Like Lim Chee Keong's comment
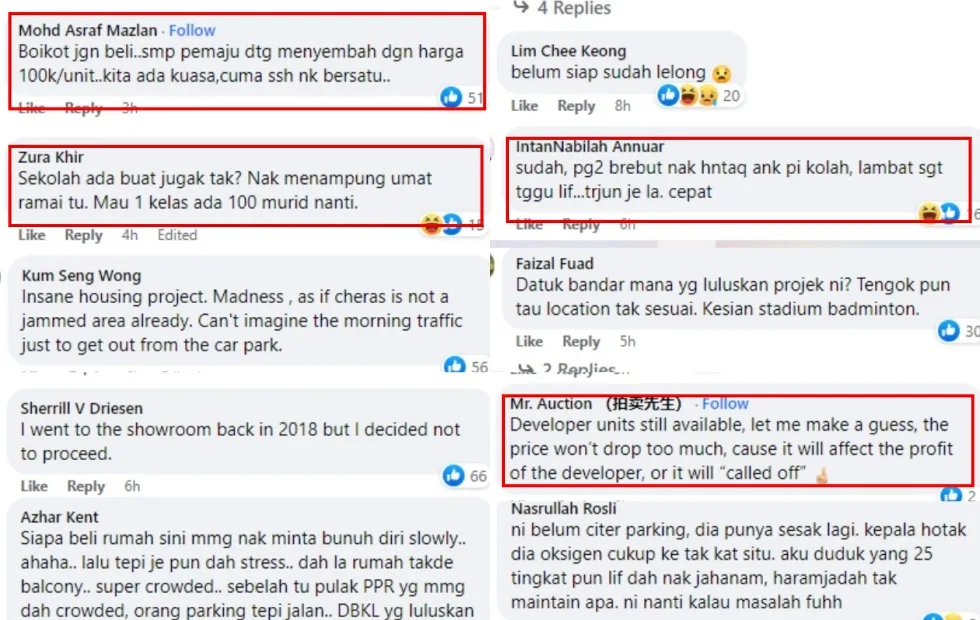Screen dimensions: 980x620 [524, 106]
